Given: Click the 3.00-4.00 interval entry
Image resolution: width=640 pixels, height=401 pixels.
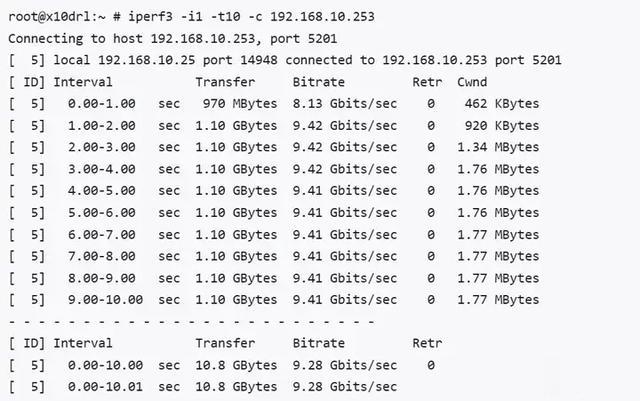Looking at the screenshot, I should pyautogui.click(x=102, y=169).
